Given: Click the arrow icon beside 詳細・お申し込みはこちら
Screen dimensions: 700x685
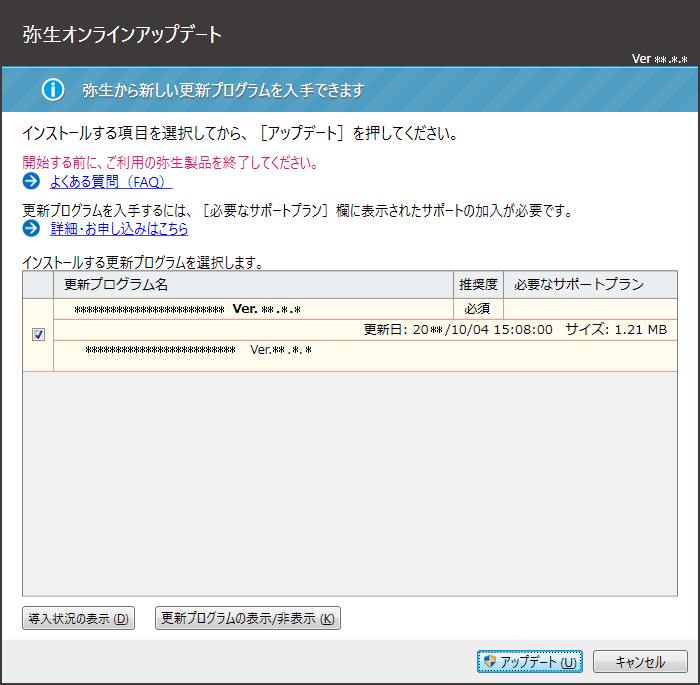Looking at the screenshot, I should point(31,228).
